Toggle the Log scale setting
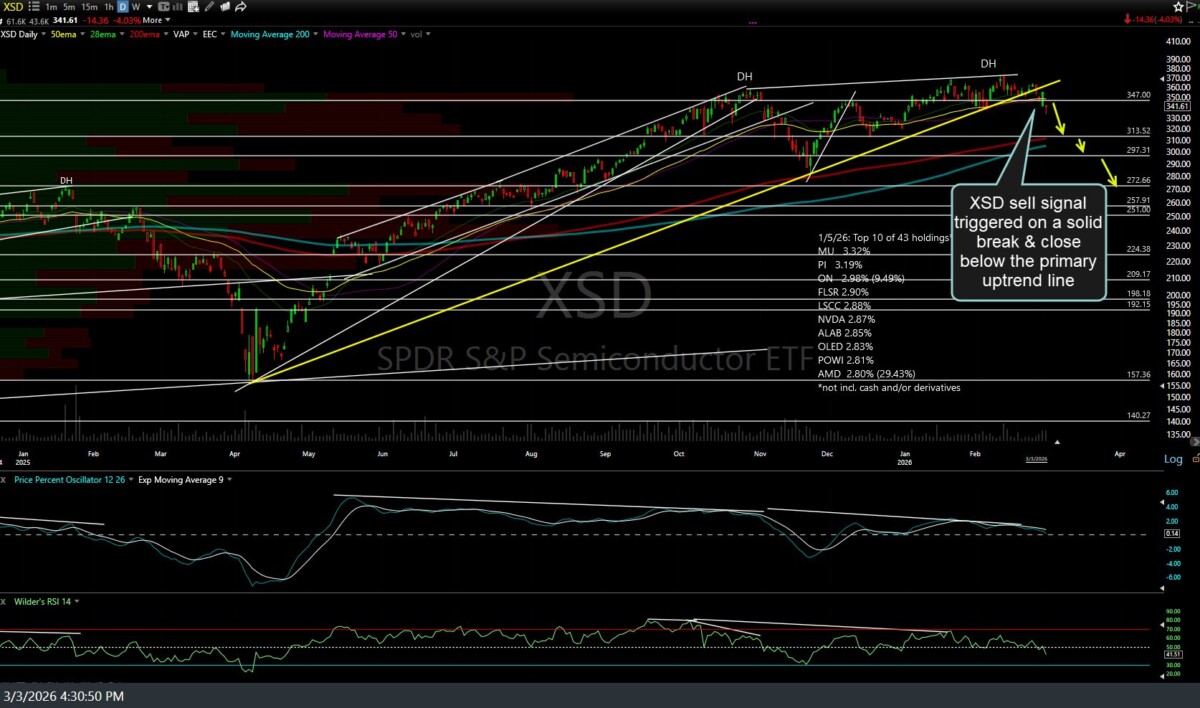The height and width of the screenshot is (708, 1200). 1173,459
